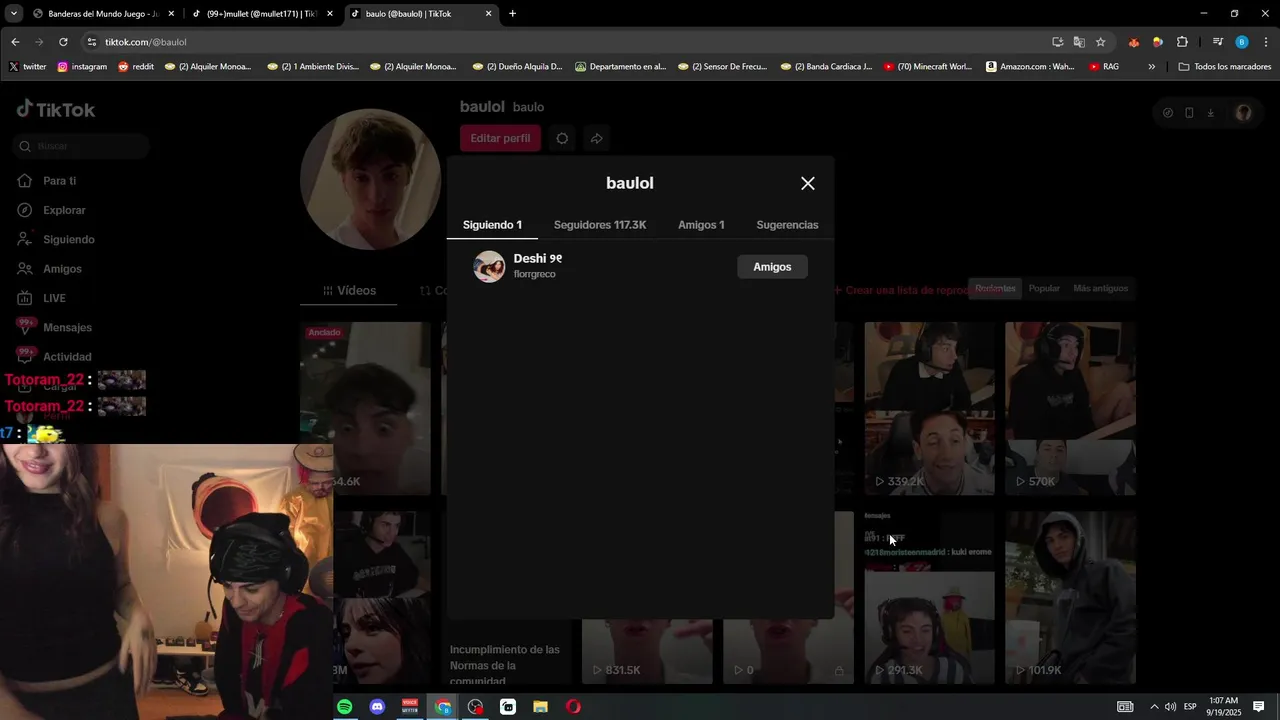Open Siguiendo in the left sidebar
The width and height of the screenshot is (1280, 720).
click(68, 239)
